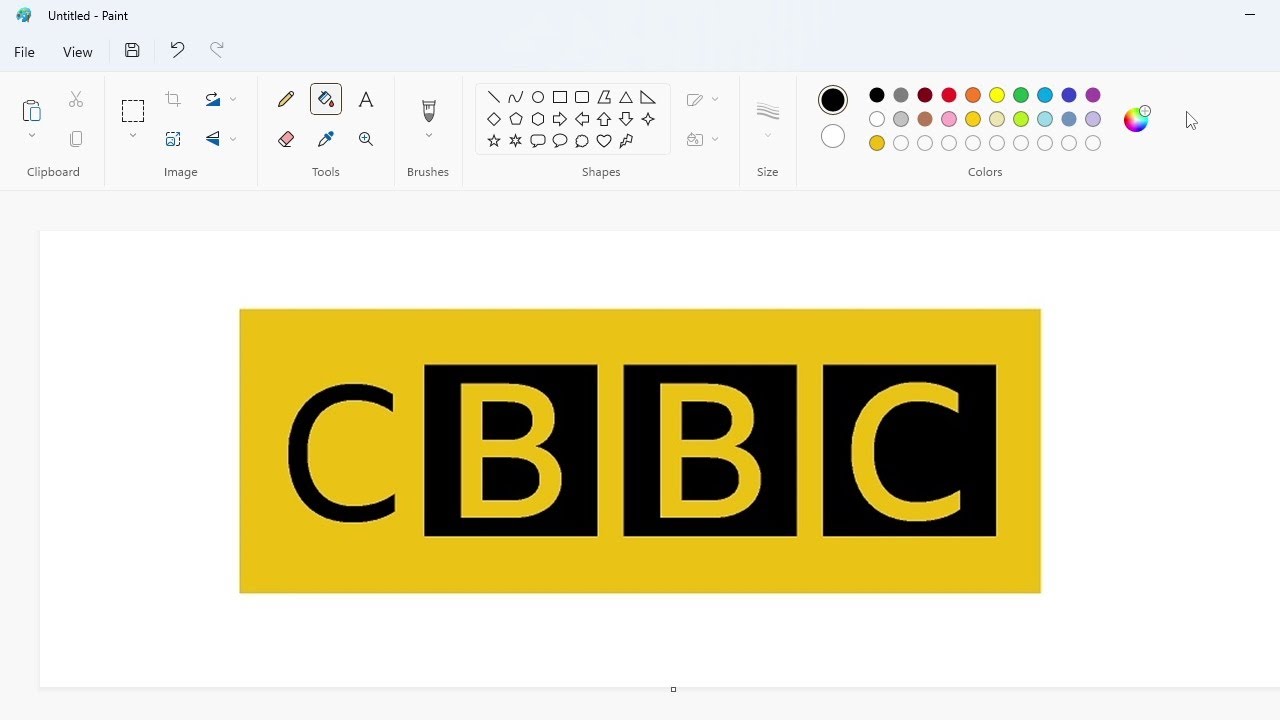This screenshot has width=1280, height=720.
Task: Select the Heart shape
Action: click(x=604, y=141)
